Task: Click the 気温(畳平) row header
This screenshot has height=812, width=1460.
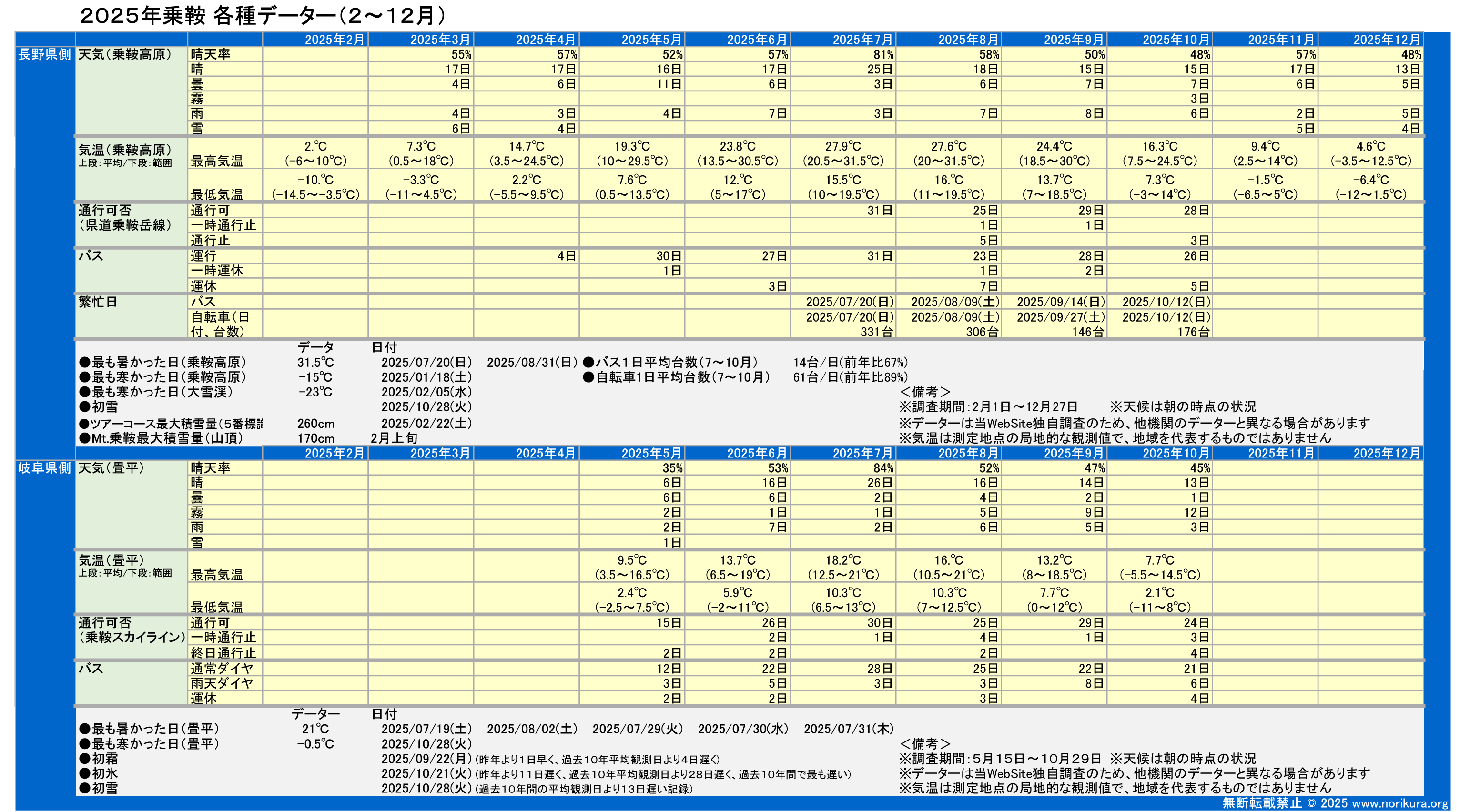Action: point(111,560)
